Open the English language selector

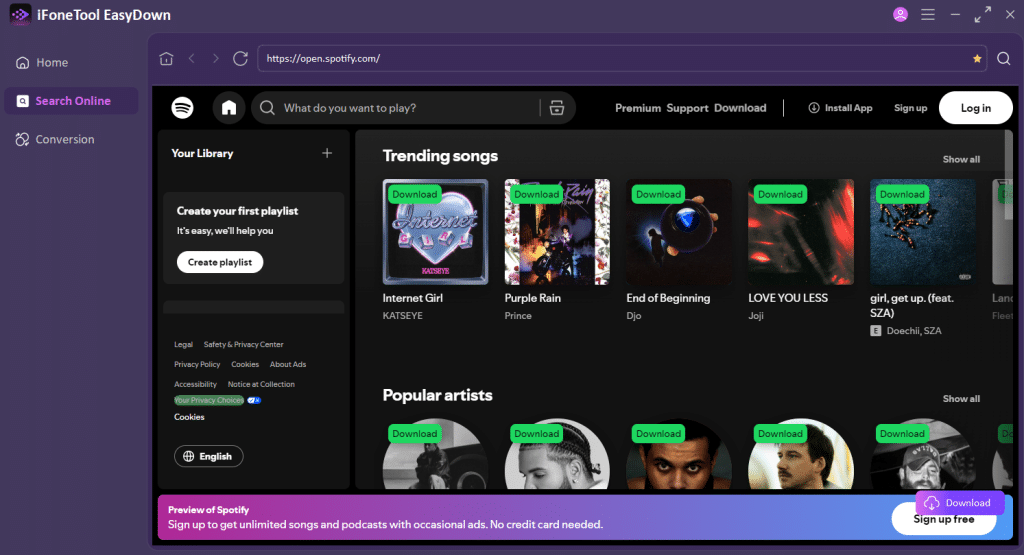pos(208,456)
